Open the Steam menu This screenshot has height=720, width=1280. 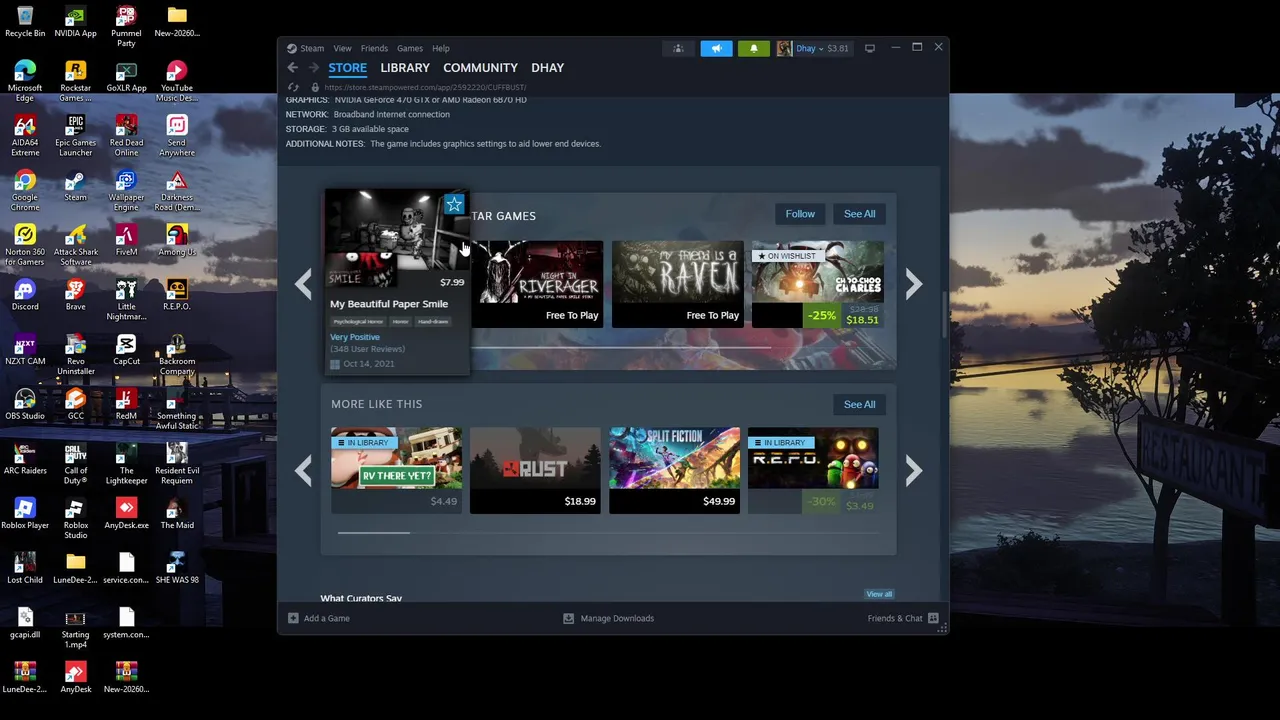pyautogui.click(x=312, y=48)
